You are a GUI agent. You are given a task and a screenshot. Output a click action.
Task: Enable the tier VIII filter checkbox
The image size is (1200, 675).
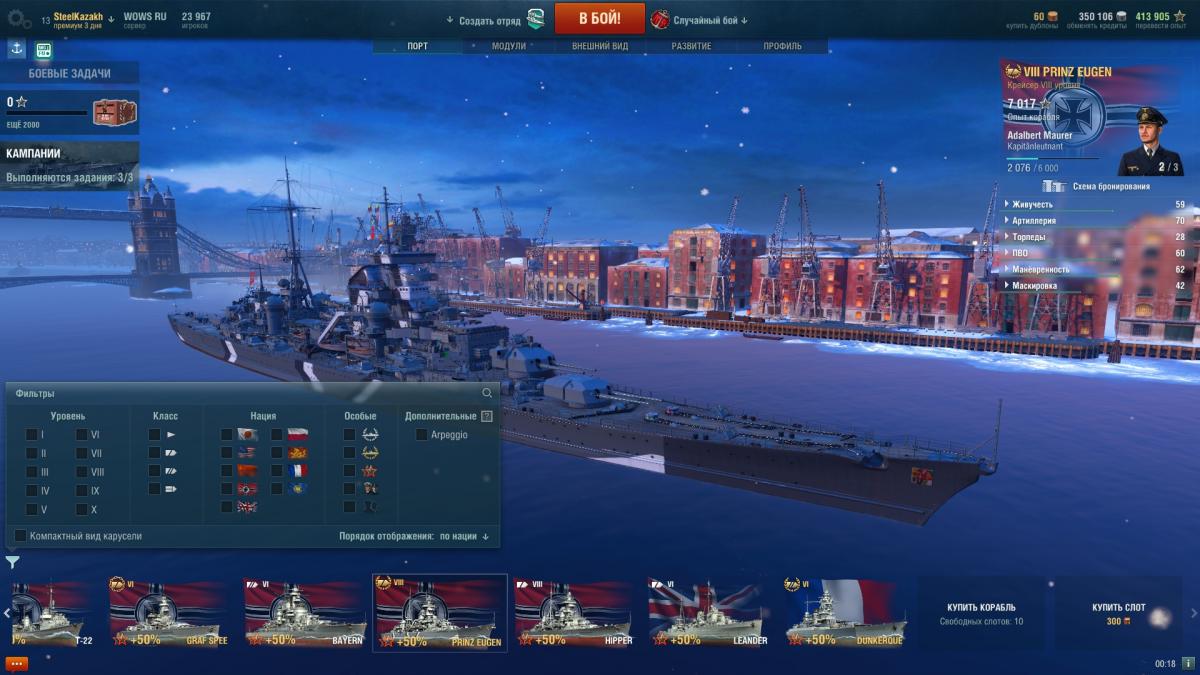click(82, 471)
